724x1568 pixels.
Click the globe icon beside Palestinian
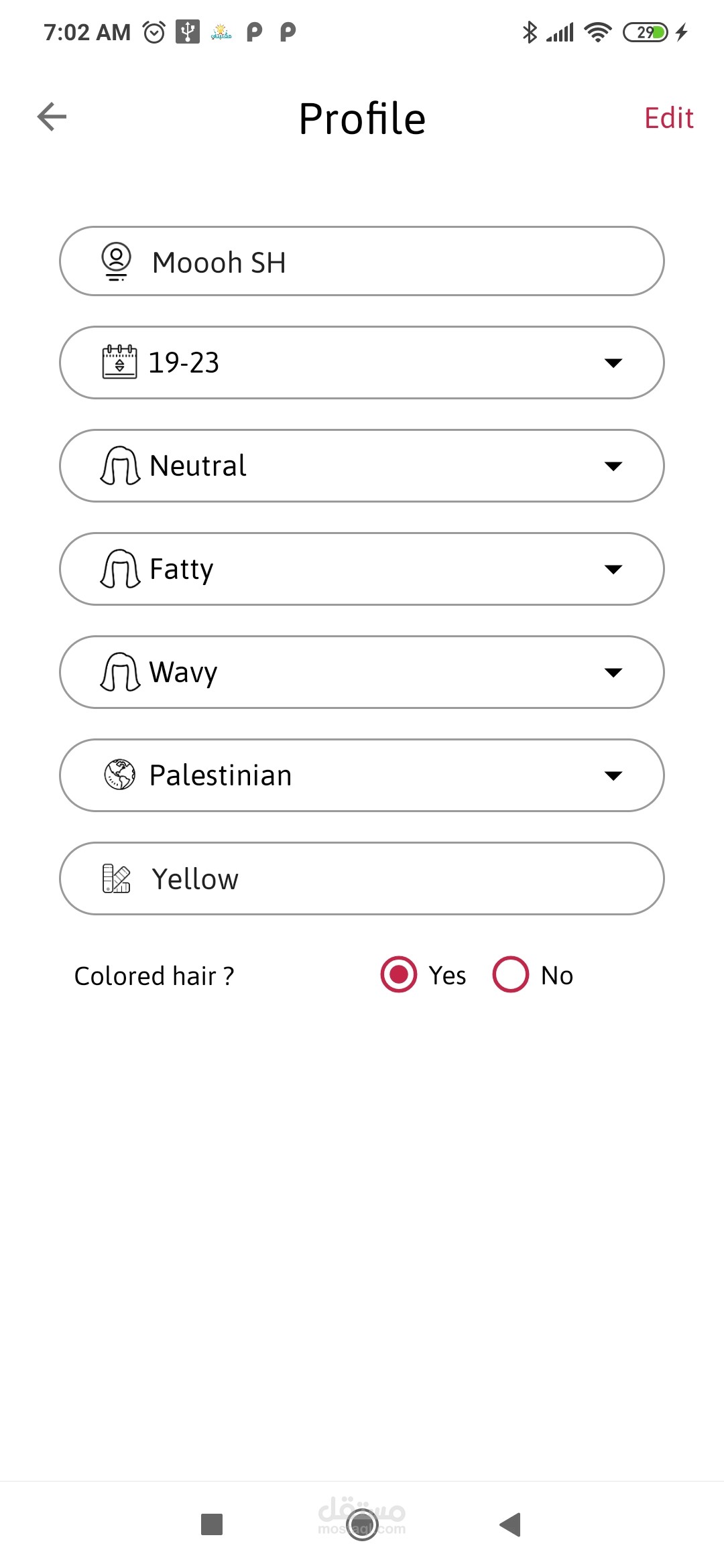(120, 775)
